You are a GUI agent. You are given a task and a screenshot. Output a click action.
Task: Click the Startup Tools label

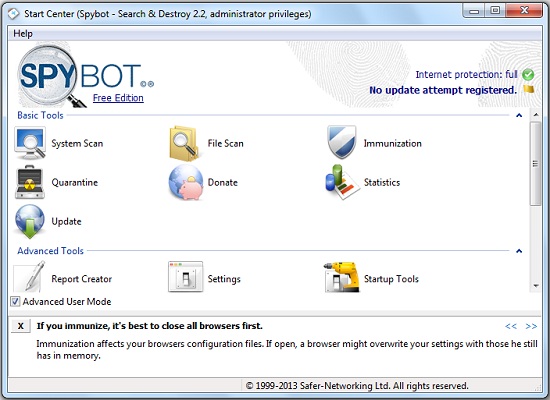391,279
